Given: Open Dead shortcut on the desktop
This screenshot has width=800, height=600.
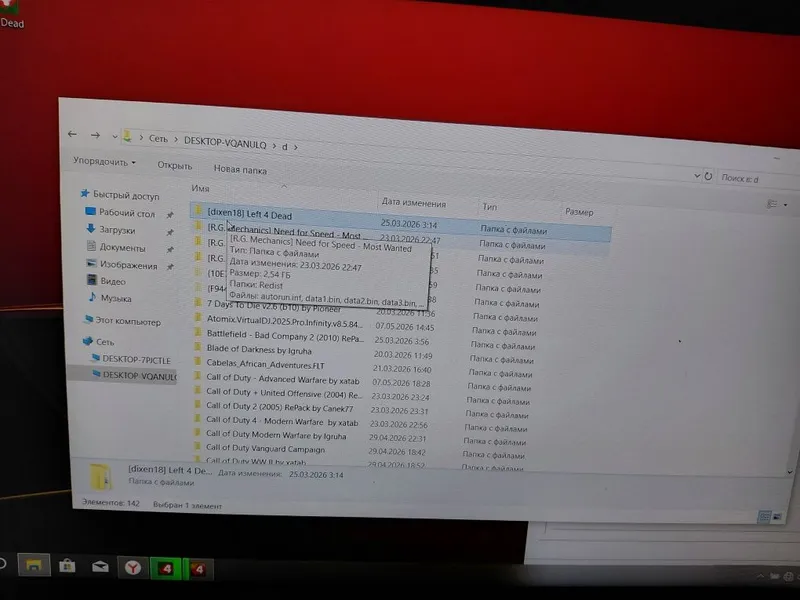Looking at the screenshot, I should (12, 14).
